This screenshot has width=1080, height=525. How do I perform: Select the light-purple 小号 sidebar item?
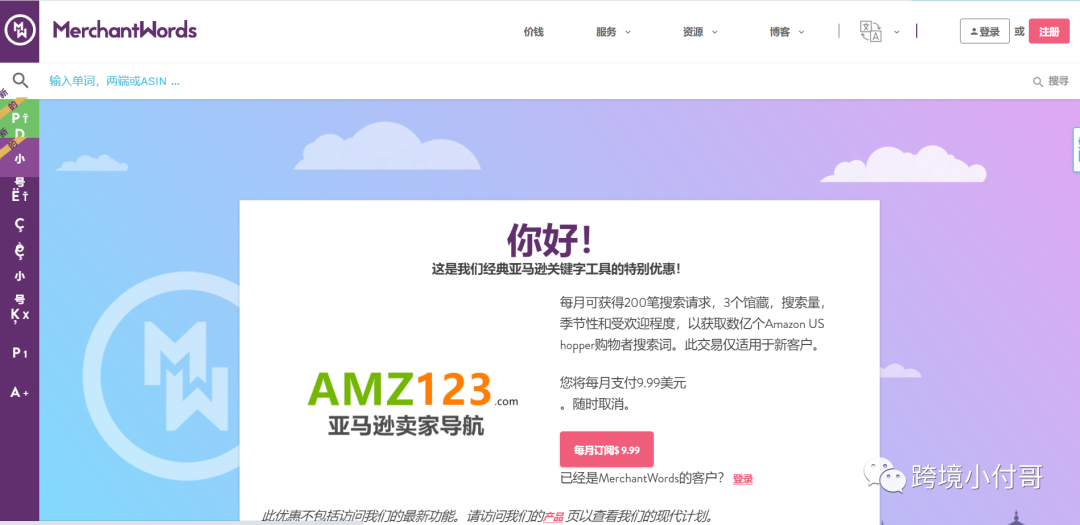coord(19,158)
